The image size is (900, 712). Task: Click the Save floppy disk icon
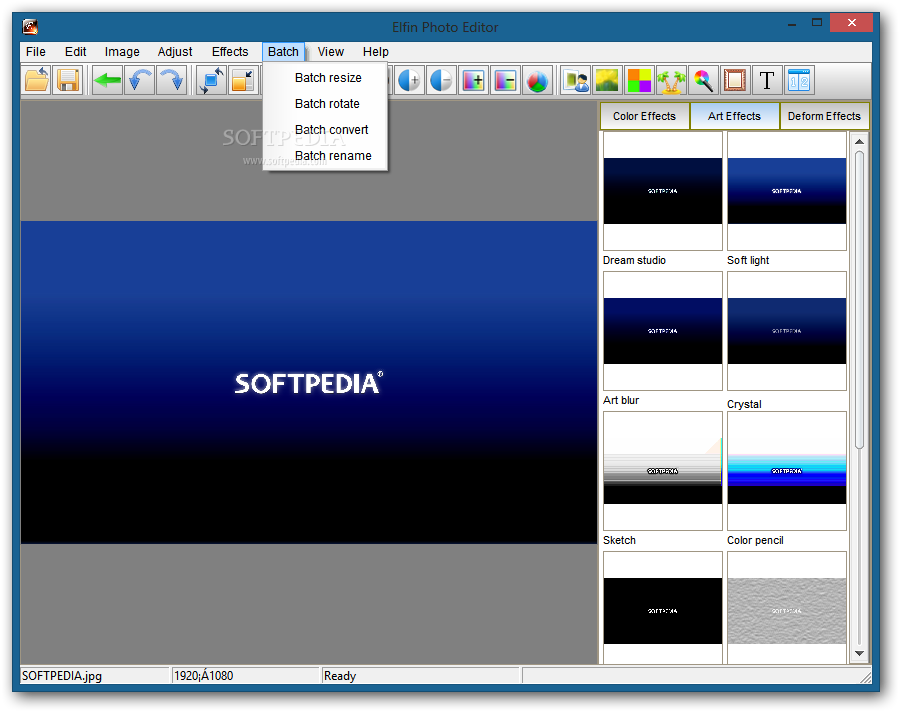point(68,80)
